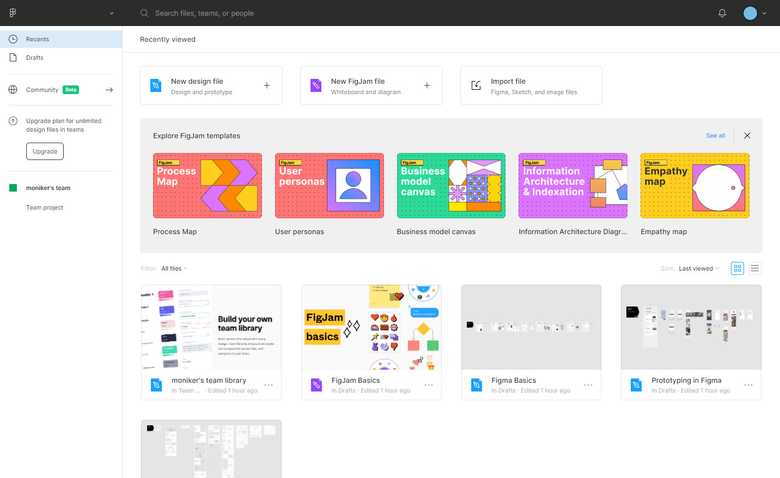
Task: Open the notifications bell
Action: coord(722,13)
